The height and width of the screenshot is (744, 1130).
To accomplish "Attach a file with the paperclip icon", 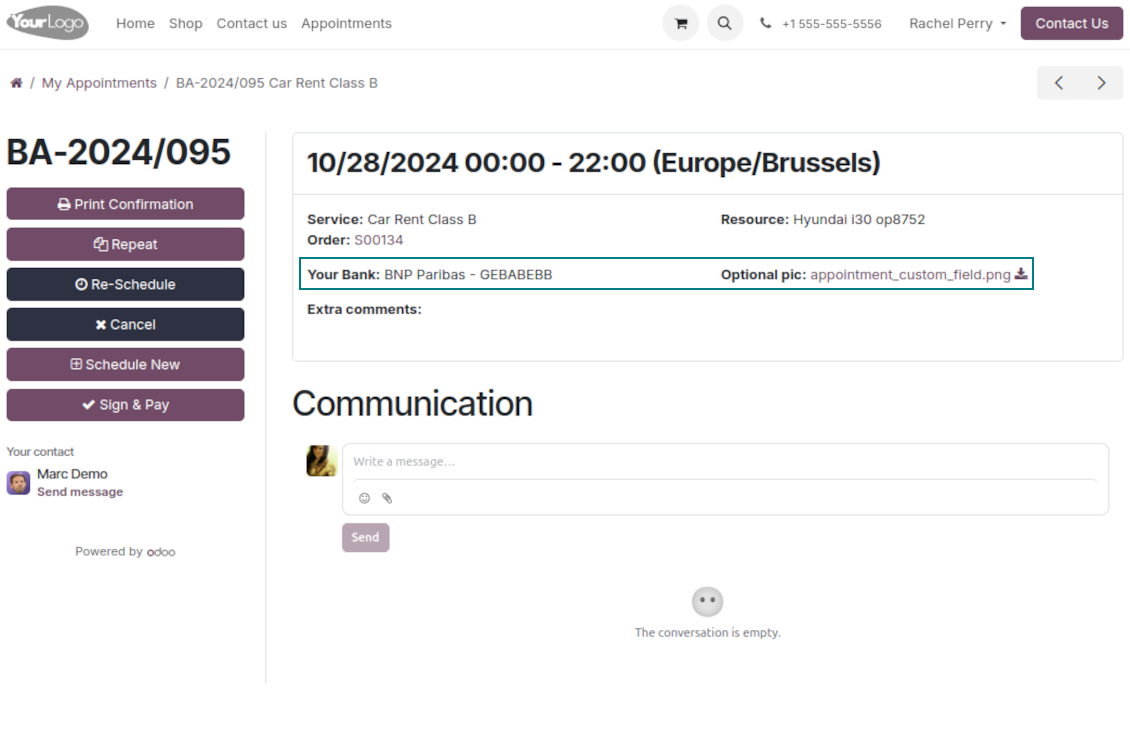I will coord(387,498).
